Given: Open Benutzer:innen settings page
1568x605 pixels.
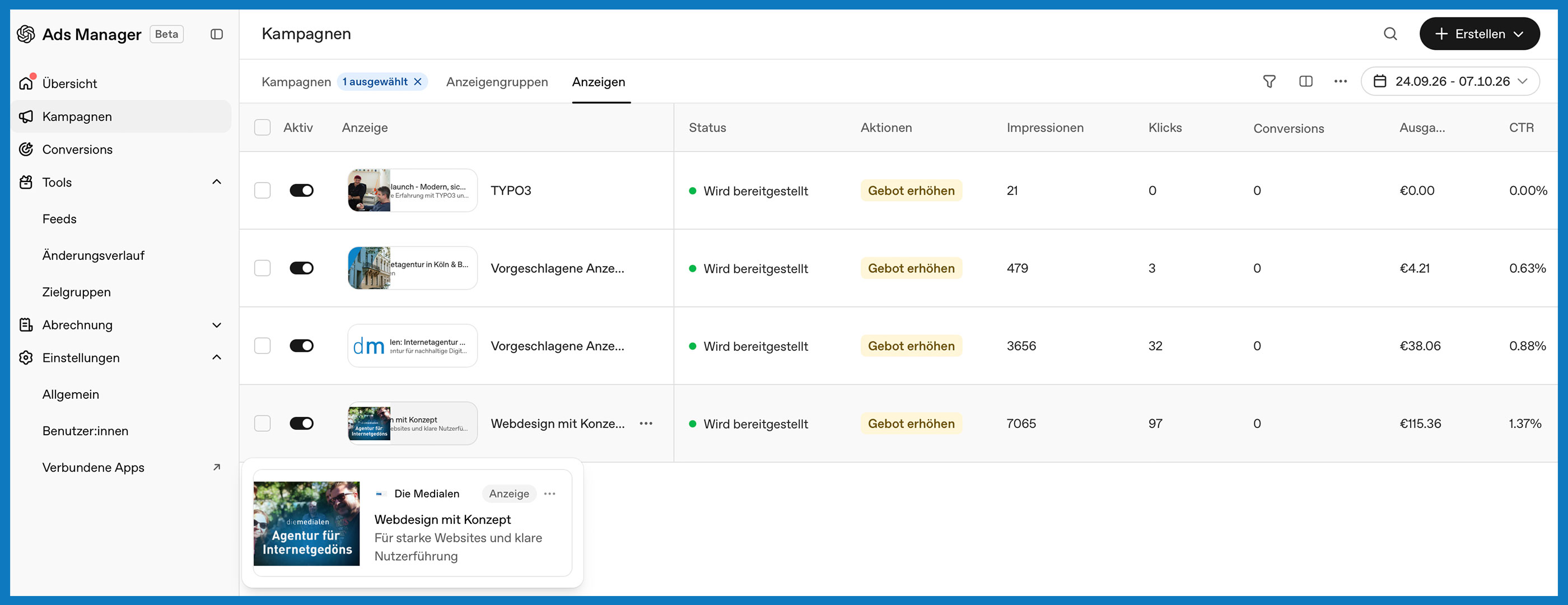Looking at the screenshot, I should coord(85,431).
